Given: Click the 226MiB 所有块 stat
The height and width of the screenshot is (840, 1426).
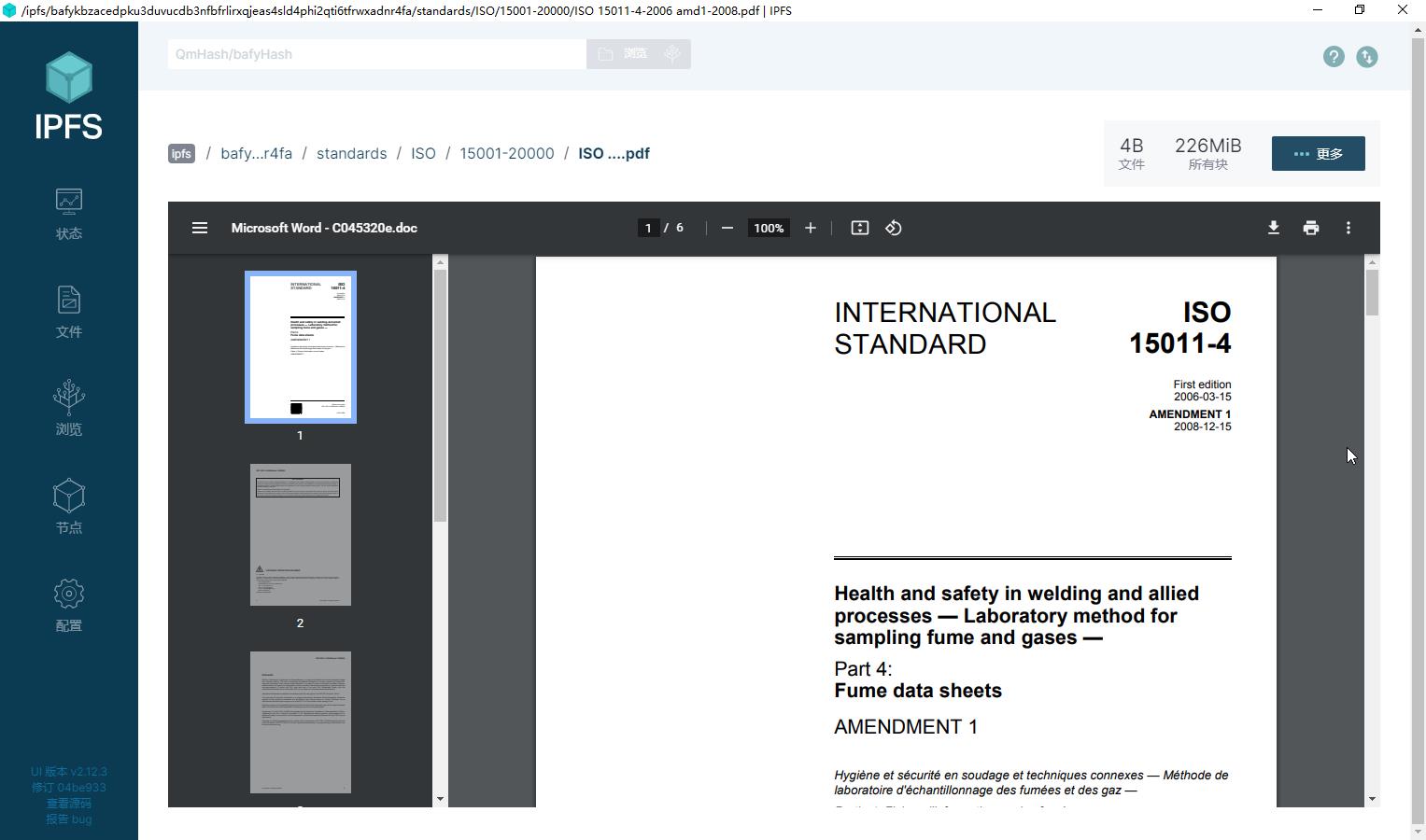Looking at the screenshot, I should point(1208,154).
